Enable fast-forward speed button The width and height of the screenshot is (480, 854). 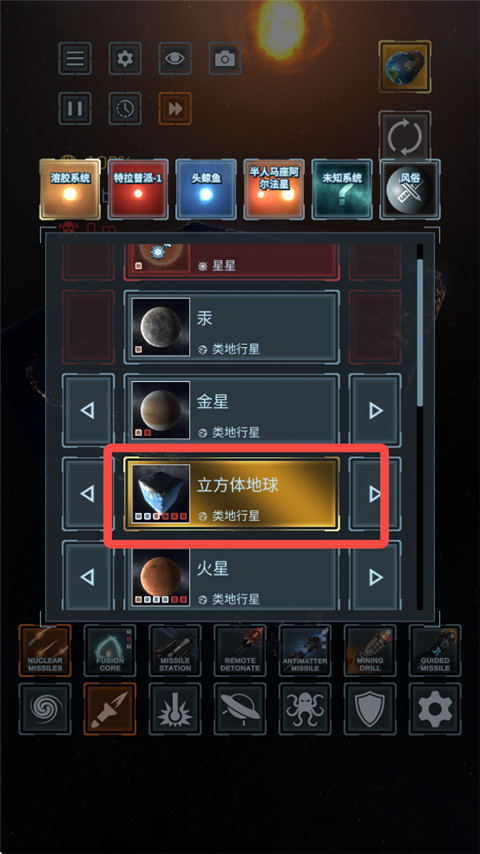[175, 108]
